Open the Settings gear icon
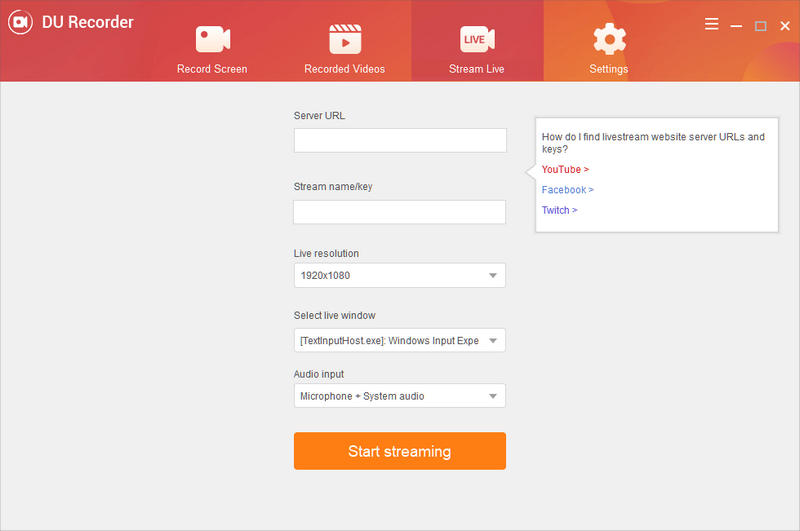 609,39
